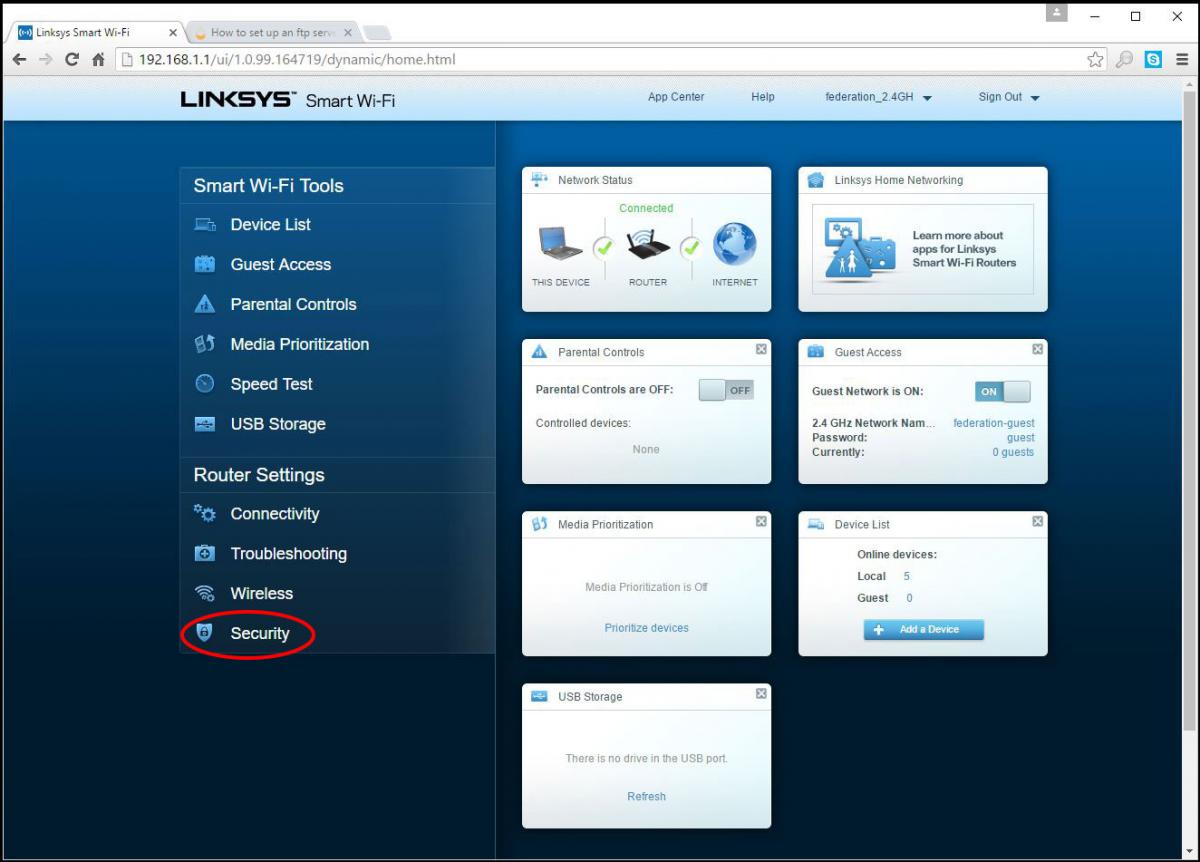The width and height of the screenshot is (1200, 862).
Task: Click the Network Status widget header icon
Action: (x=540, y=180)
